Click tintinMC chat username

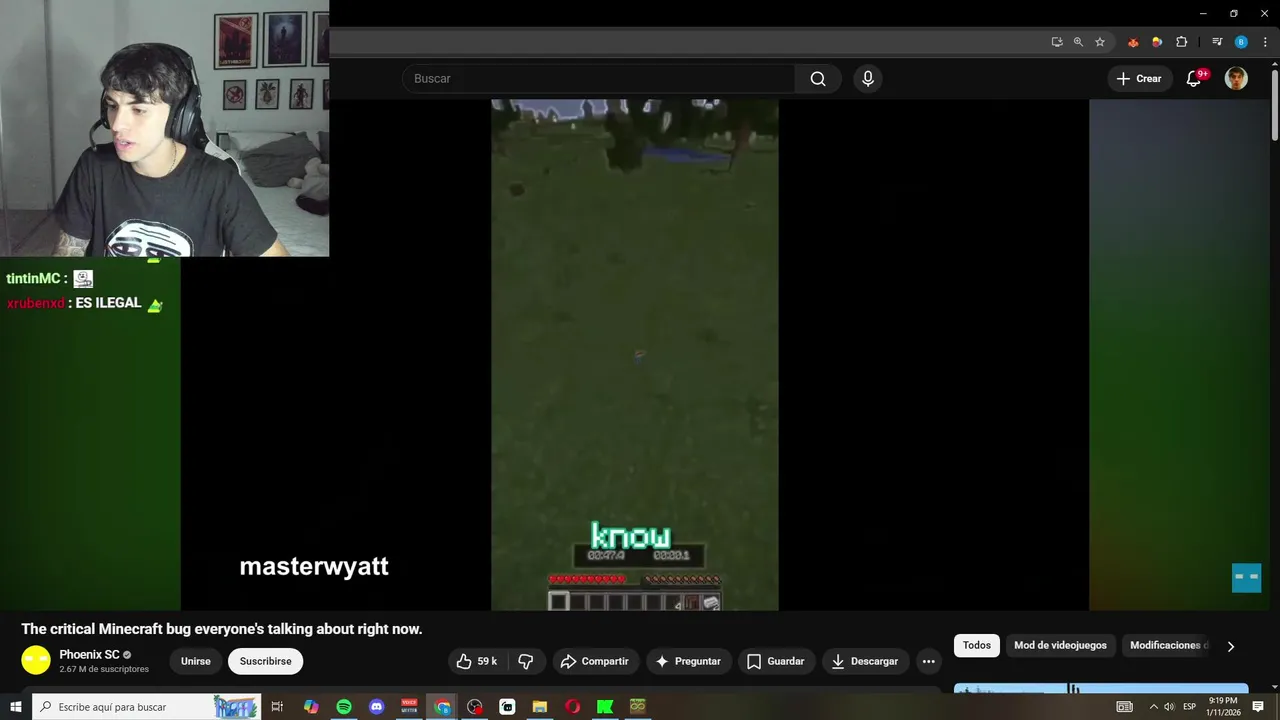click(34, 279)
